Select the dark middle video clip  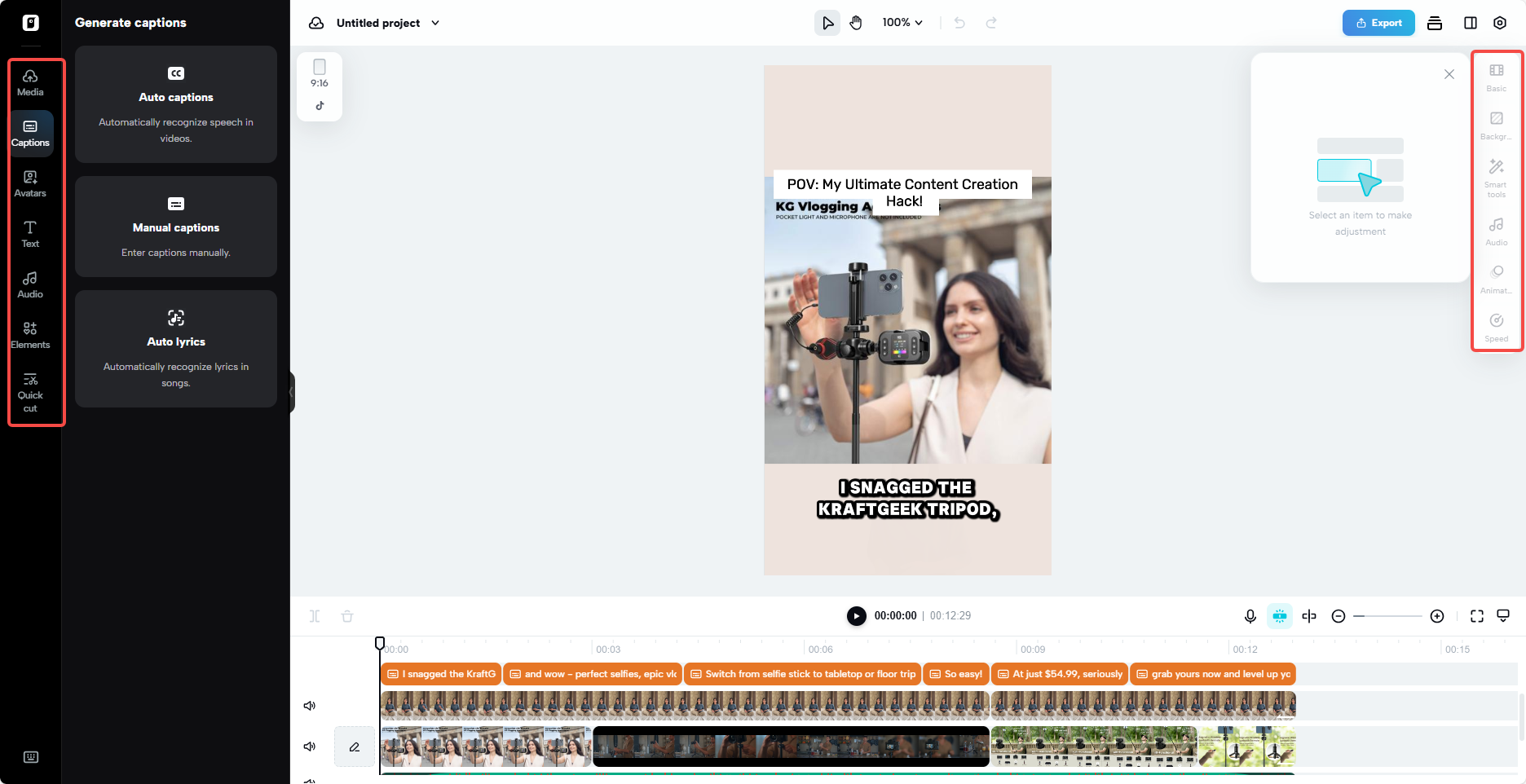(x=791, y=747)
